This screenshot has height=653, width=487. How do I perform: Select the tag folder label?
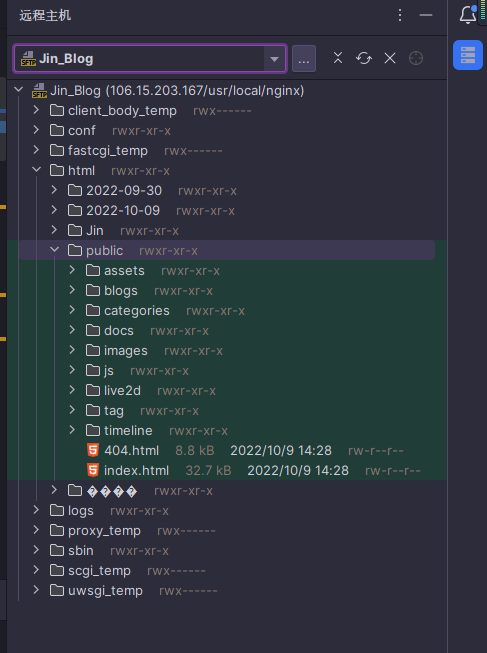pyautogui.click(x=114, y=411)
